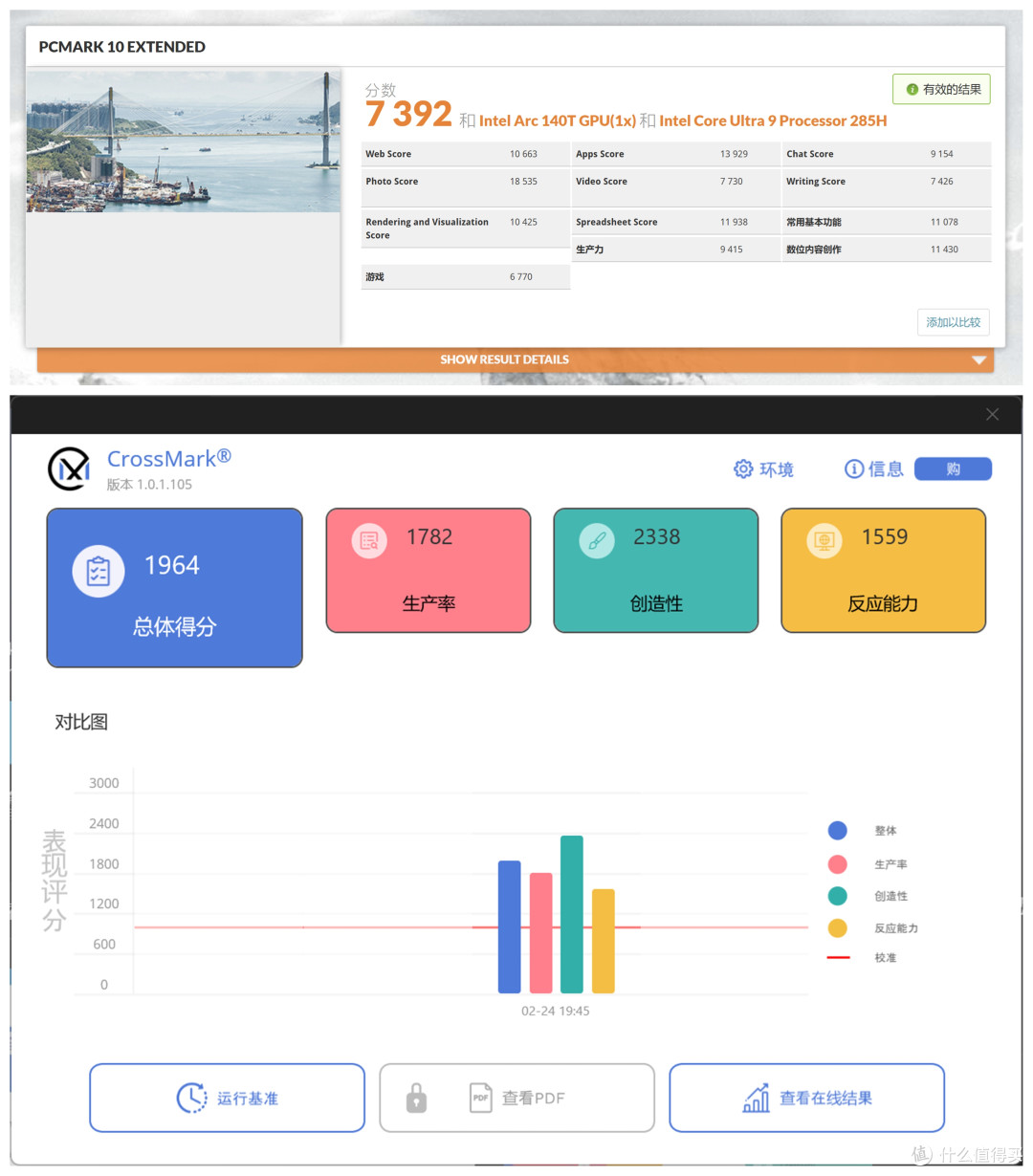
Task: Click the 7 392 total score
Action: coord(408,115)
